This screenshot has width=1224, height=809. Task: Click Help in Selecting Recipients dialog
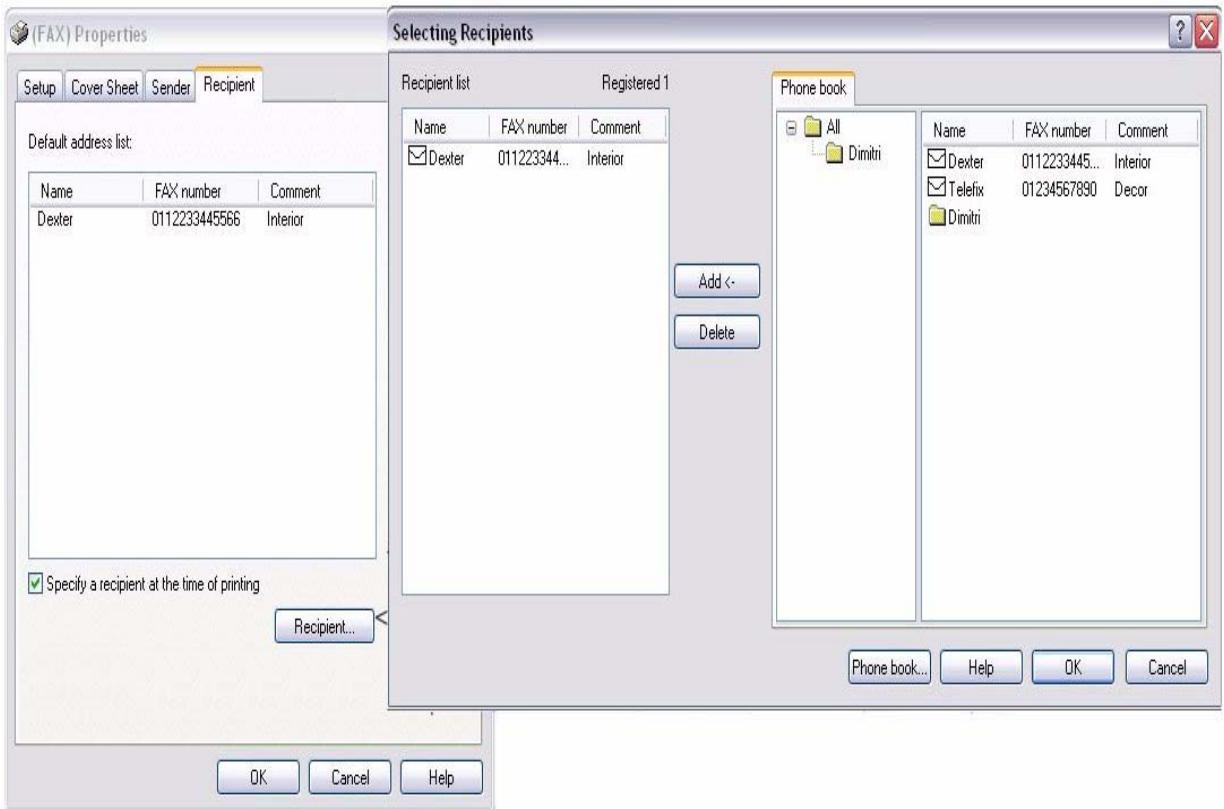pos(980,666)
